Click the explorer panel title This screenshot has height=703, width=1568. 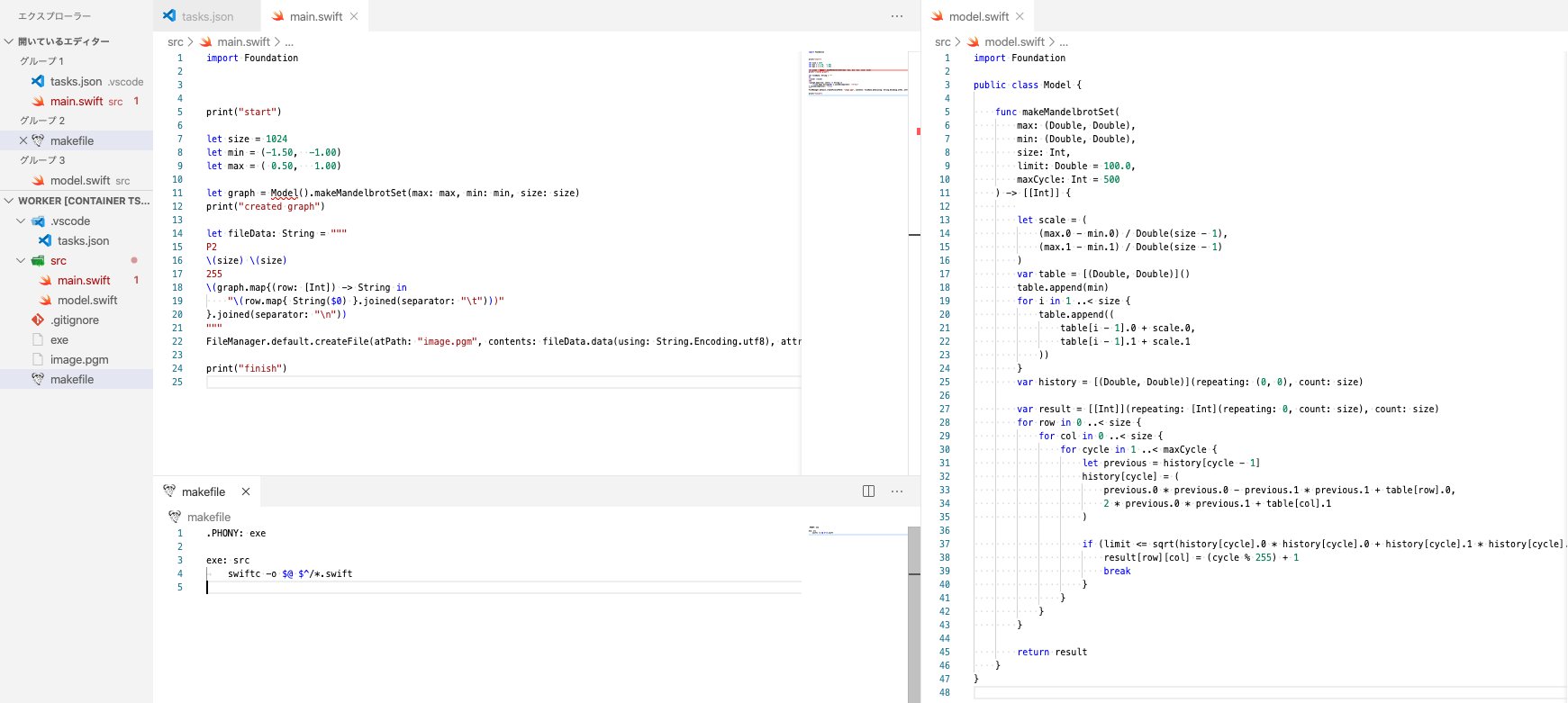[x=54, y=16]
